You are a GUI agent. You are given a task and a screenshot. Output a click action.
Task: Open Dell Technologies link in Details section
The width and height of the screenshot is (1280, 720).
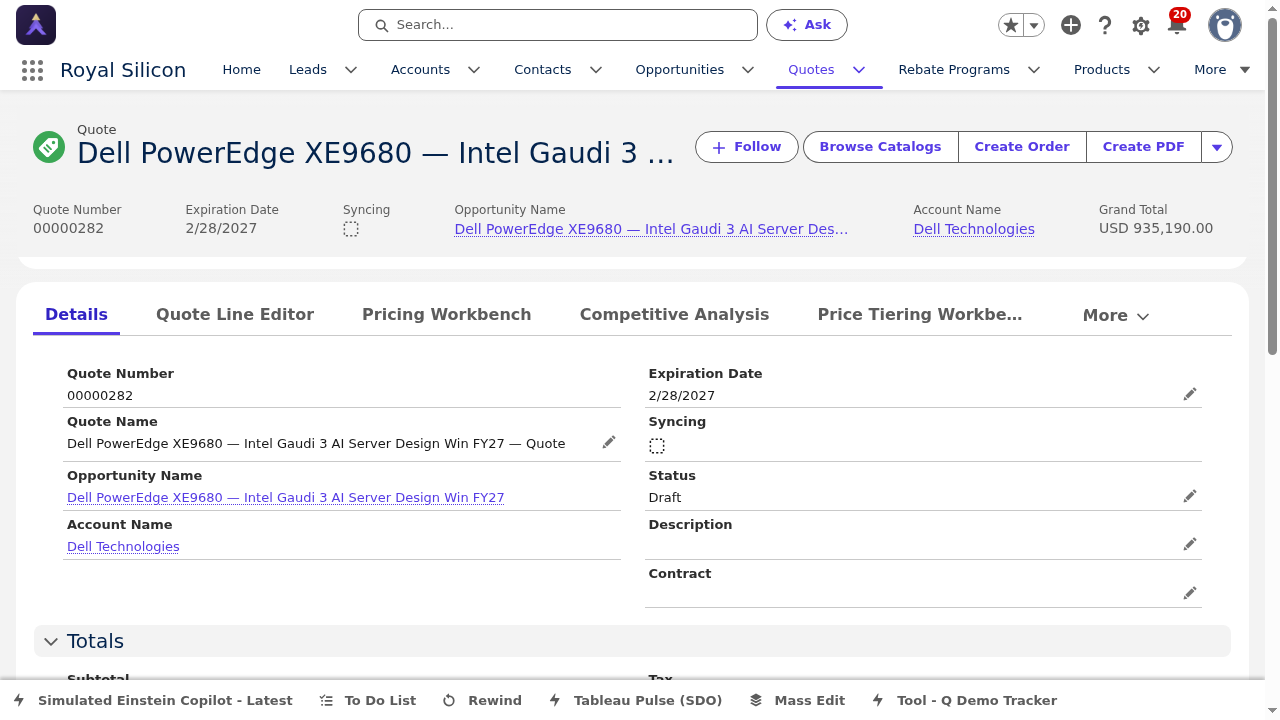[x=123, y=546]
